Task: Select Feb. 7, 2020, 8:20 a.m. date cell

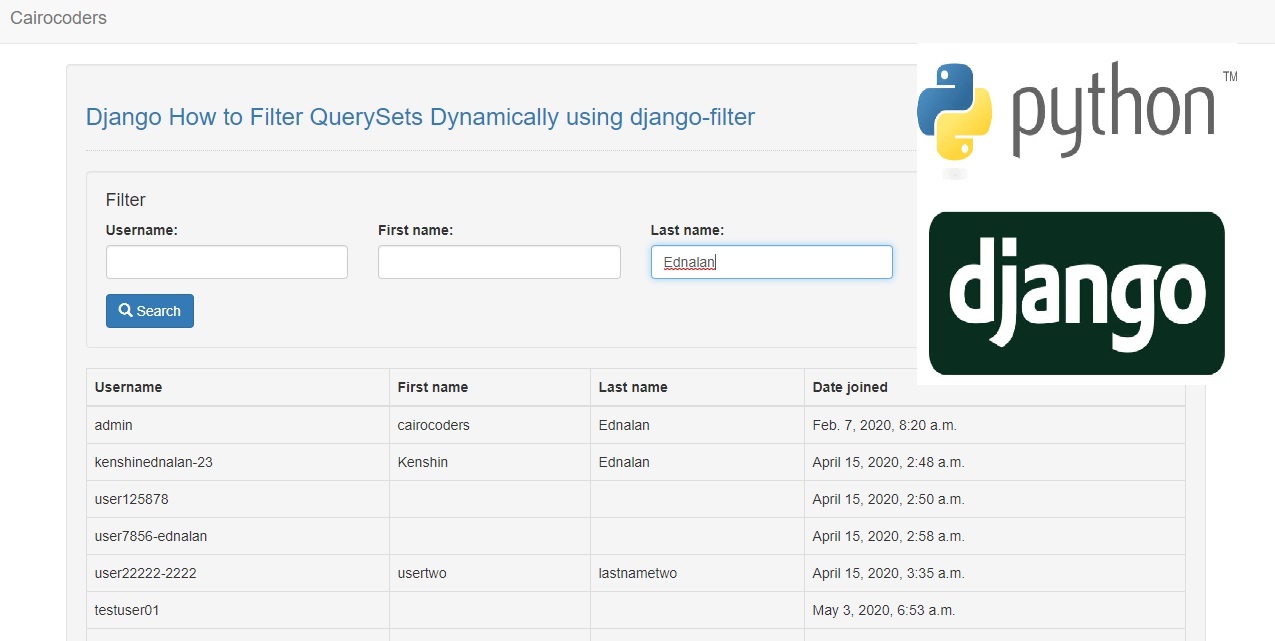Action: 995,425
